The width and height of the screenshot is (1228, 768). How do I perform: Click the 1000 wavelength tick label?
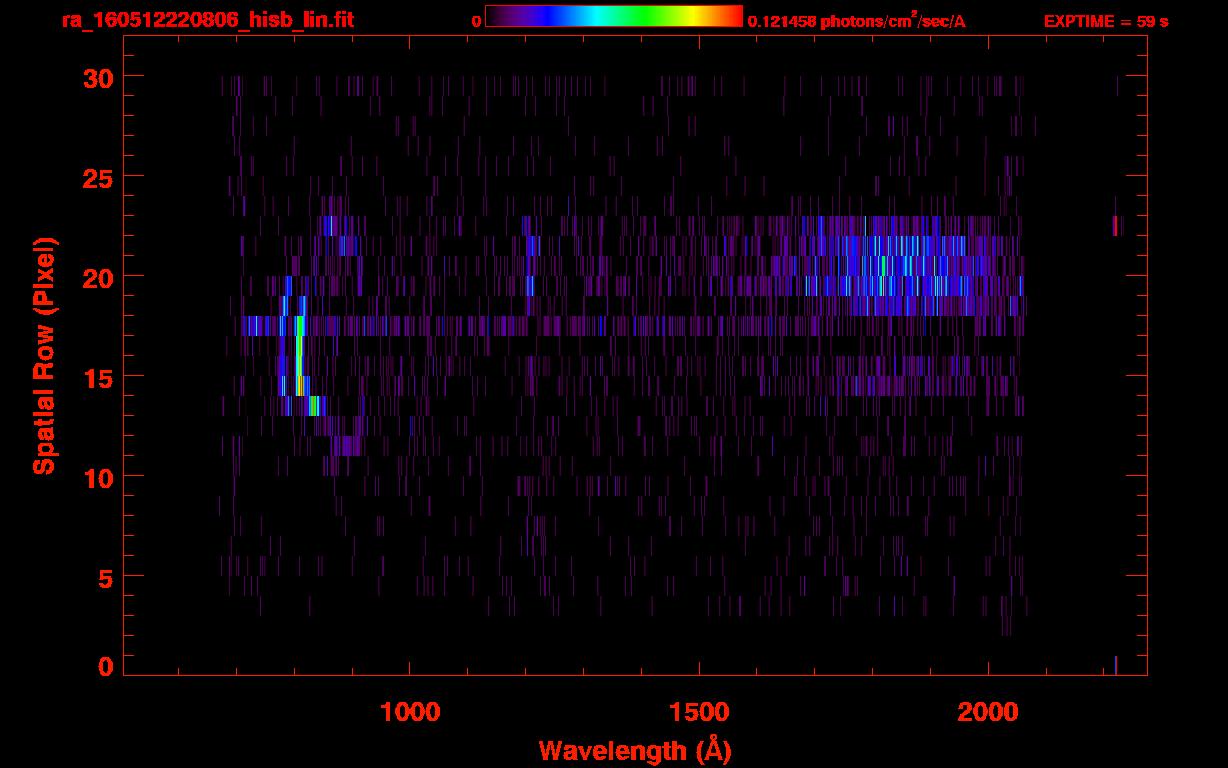[410, 712]
